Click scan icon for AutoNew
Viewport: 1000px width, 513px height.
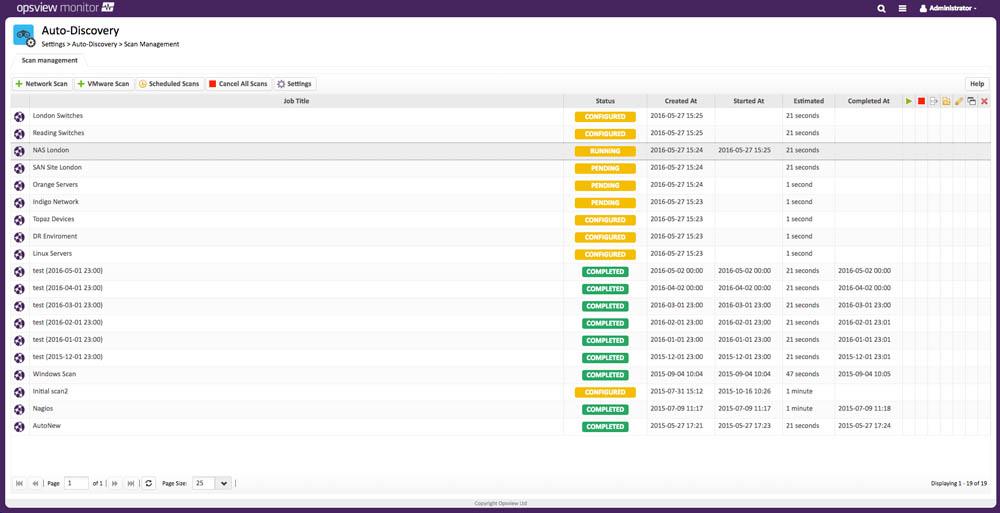pyautogui.click(x=19, y=427)
